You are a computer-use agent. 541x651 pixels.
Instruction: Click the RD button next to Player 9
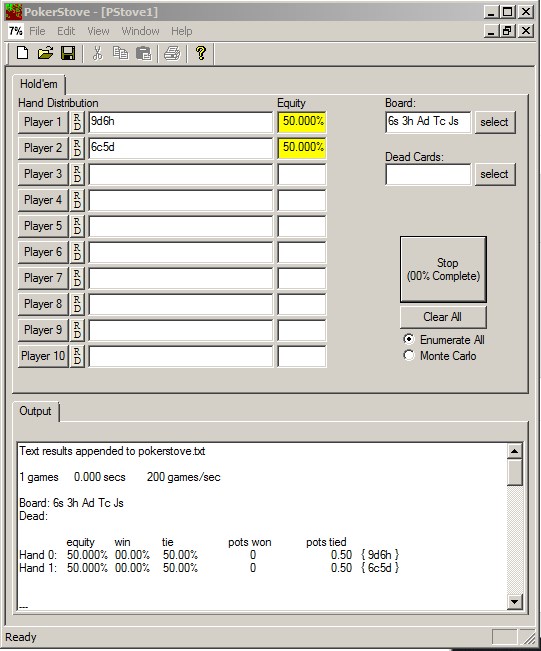(x=77, y=330)
